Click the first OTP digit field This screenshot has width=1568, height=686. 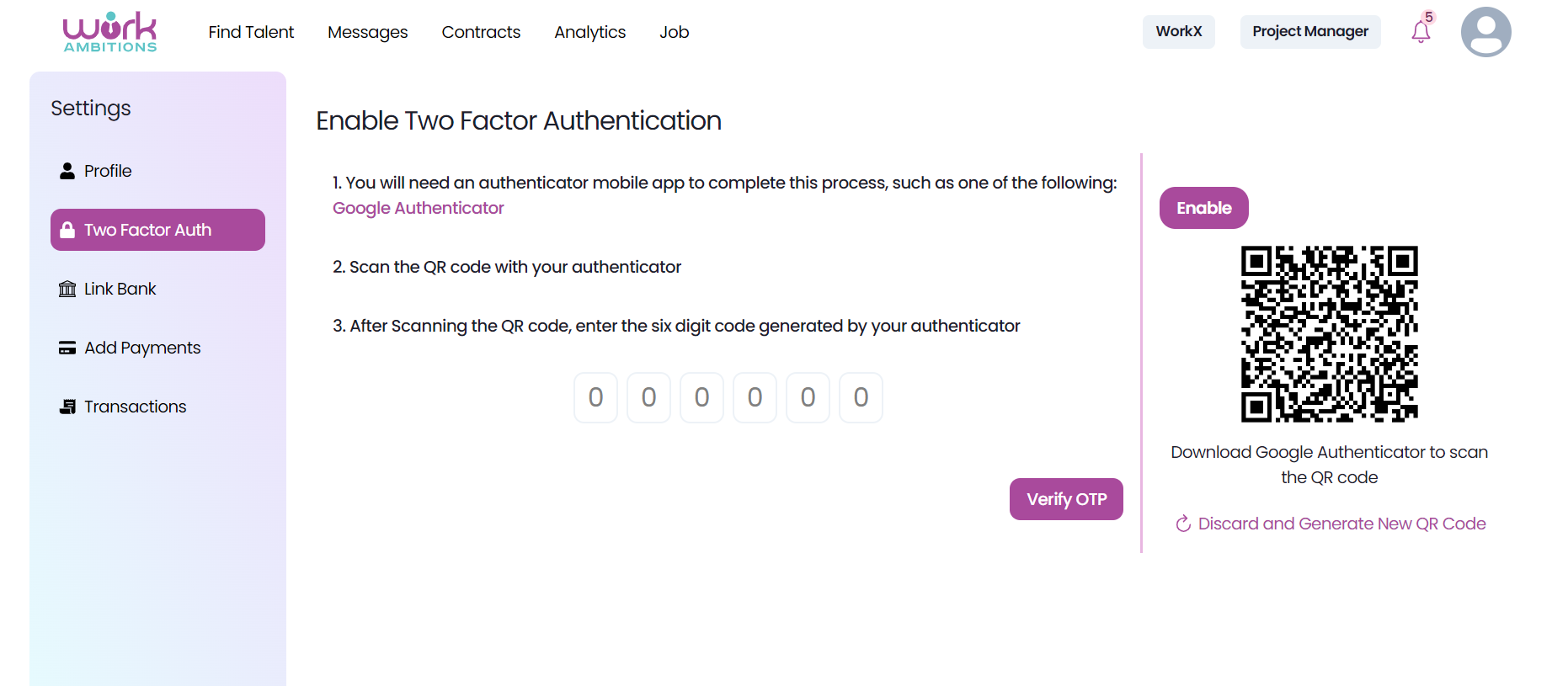(x=595, y=397)
